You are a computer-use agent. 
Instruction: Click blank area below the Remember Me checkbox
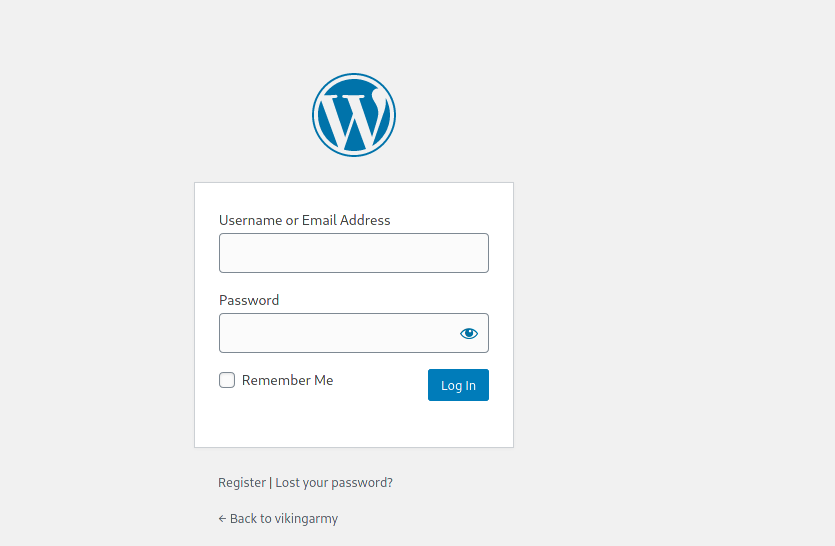pyautogui.click(x=260, y=422)
